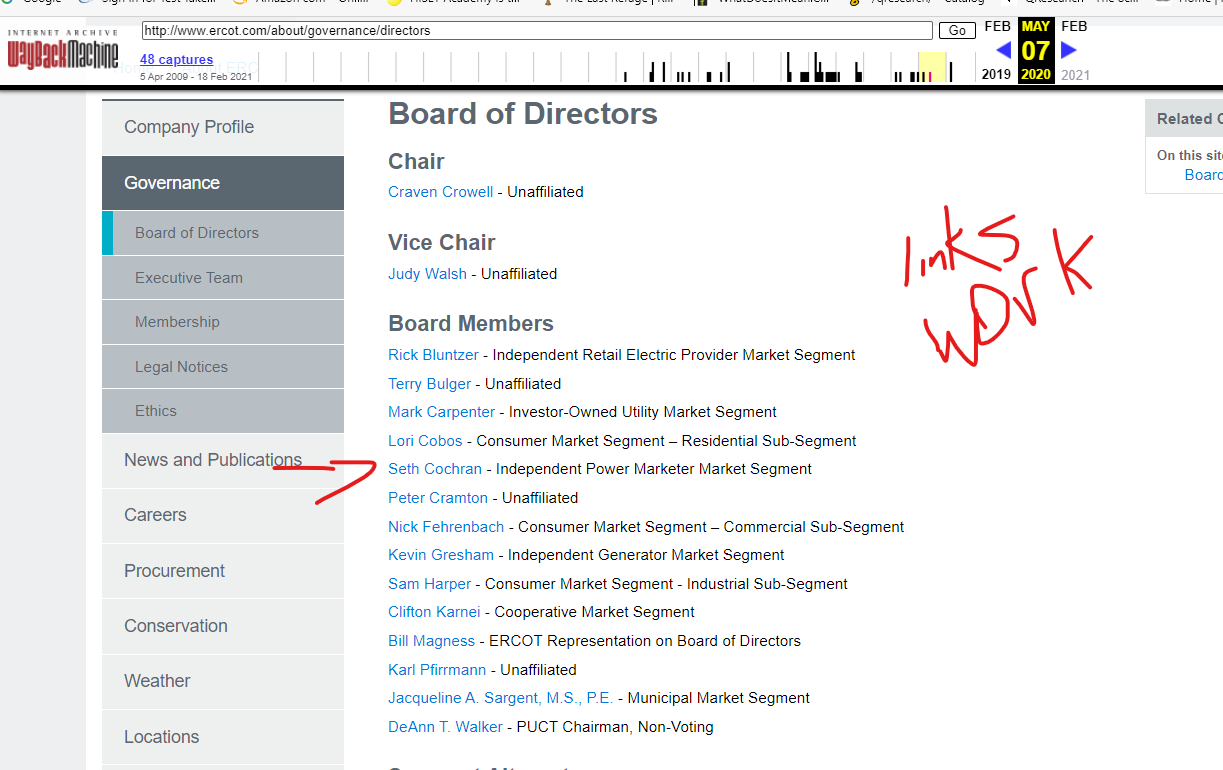Click the Vice Chair section heading
The height and width of the screenshot is (770, 1223).
pos(442,243)
